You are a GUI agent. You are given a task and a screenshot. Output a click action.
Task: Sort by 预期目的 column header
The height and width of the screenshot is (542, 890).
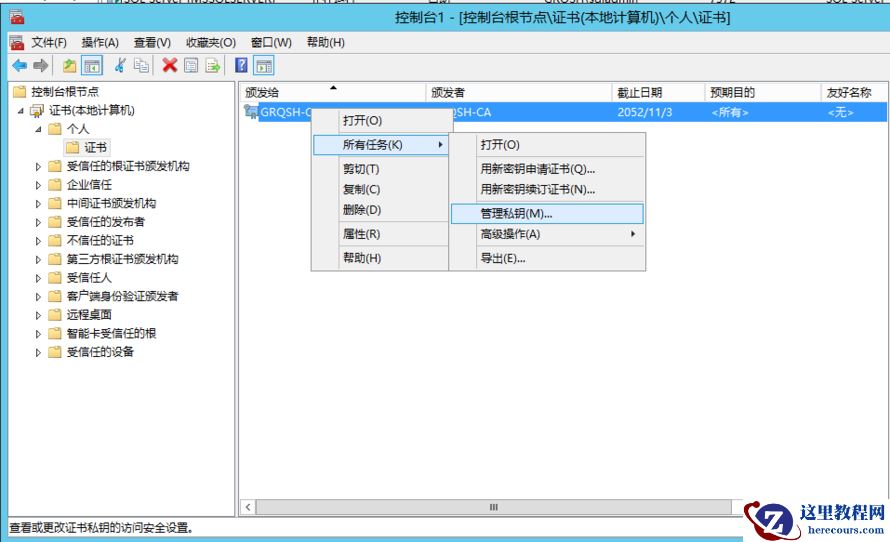(763, 93)
